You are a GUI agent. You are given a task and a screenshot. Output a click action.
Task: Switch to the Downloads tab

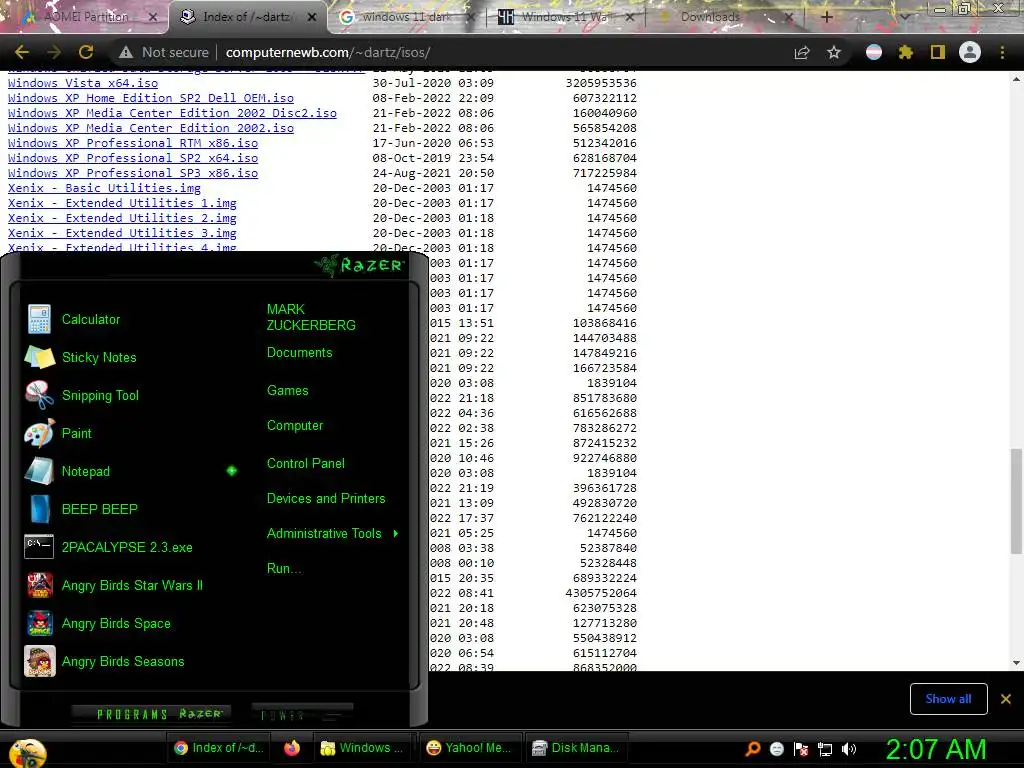pos(711,17)
